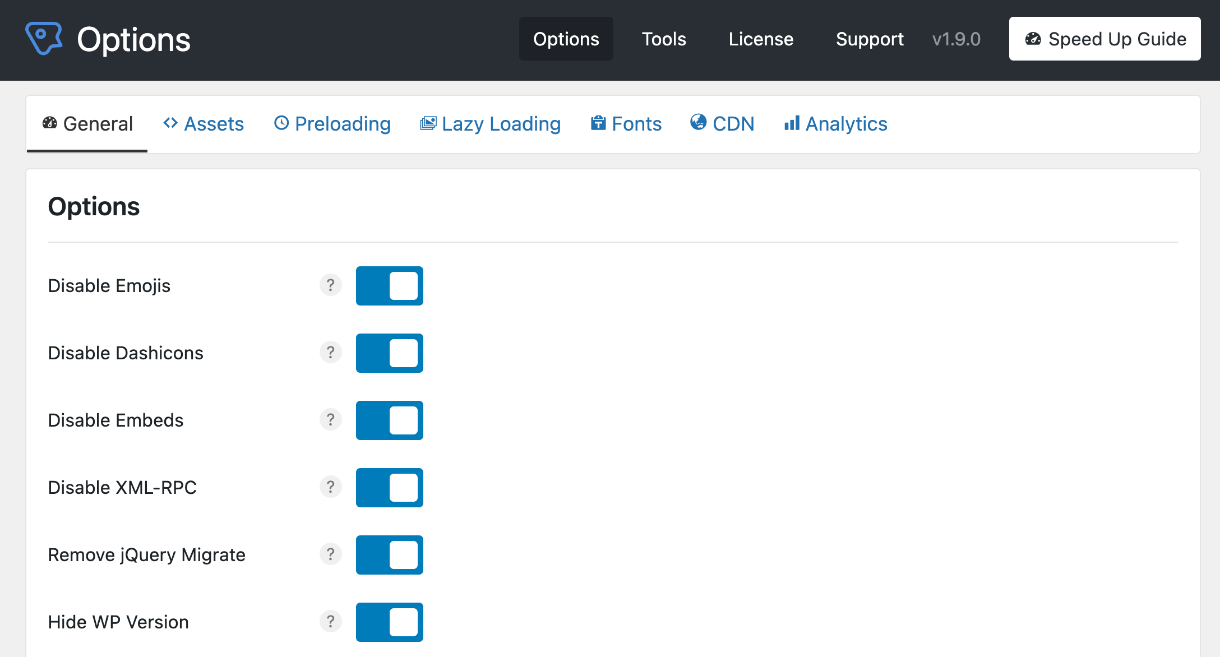Toggle the Hide WP Version switch
1220x657 pixels.
(x=390, y=622)
